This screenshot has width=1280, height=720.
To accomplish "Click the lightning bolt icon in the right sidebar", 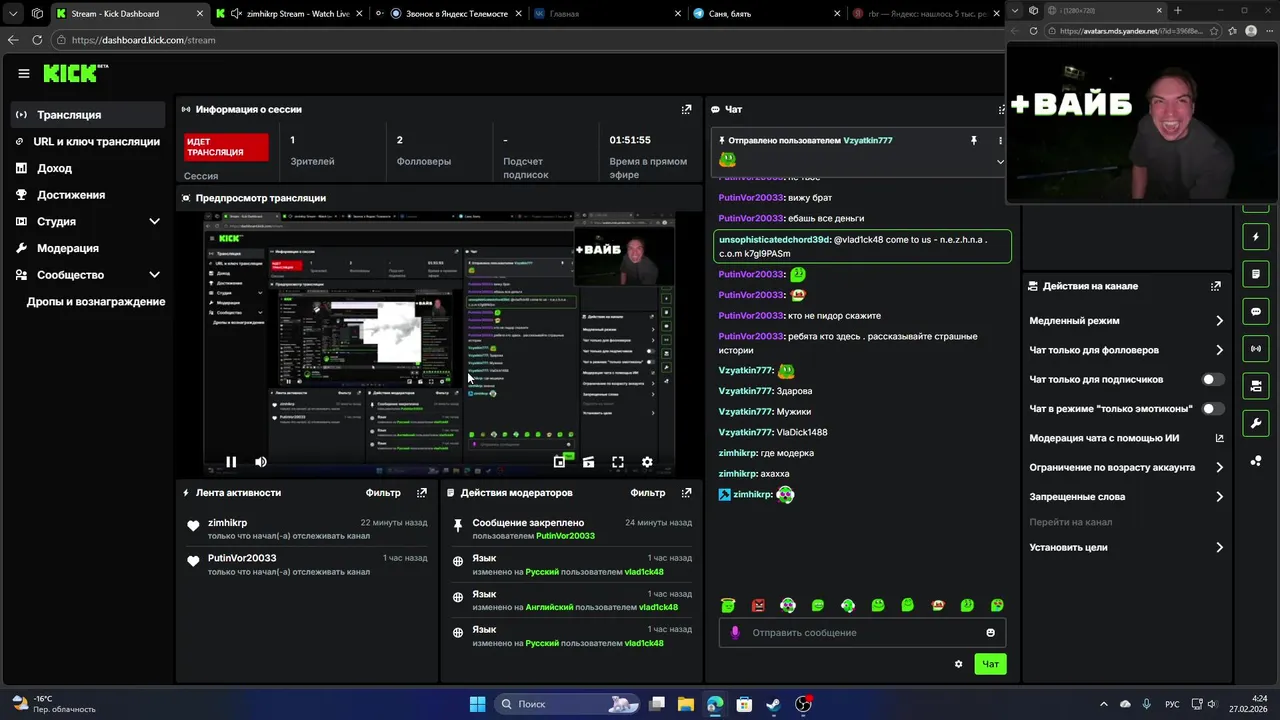I will (x=1256, y=237).
